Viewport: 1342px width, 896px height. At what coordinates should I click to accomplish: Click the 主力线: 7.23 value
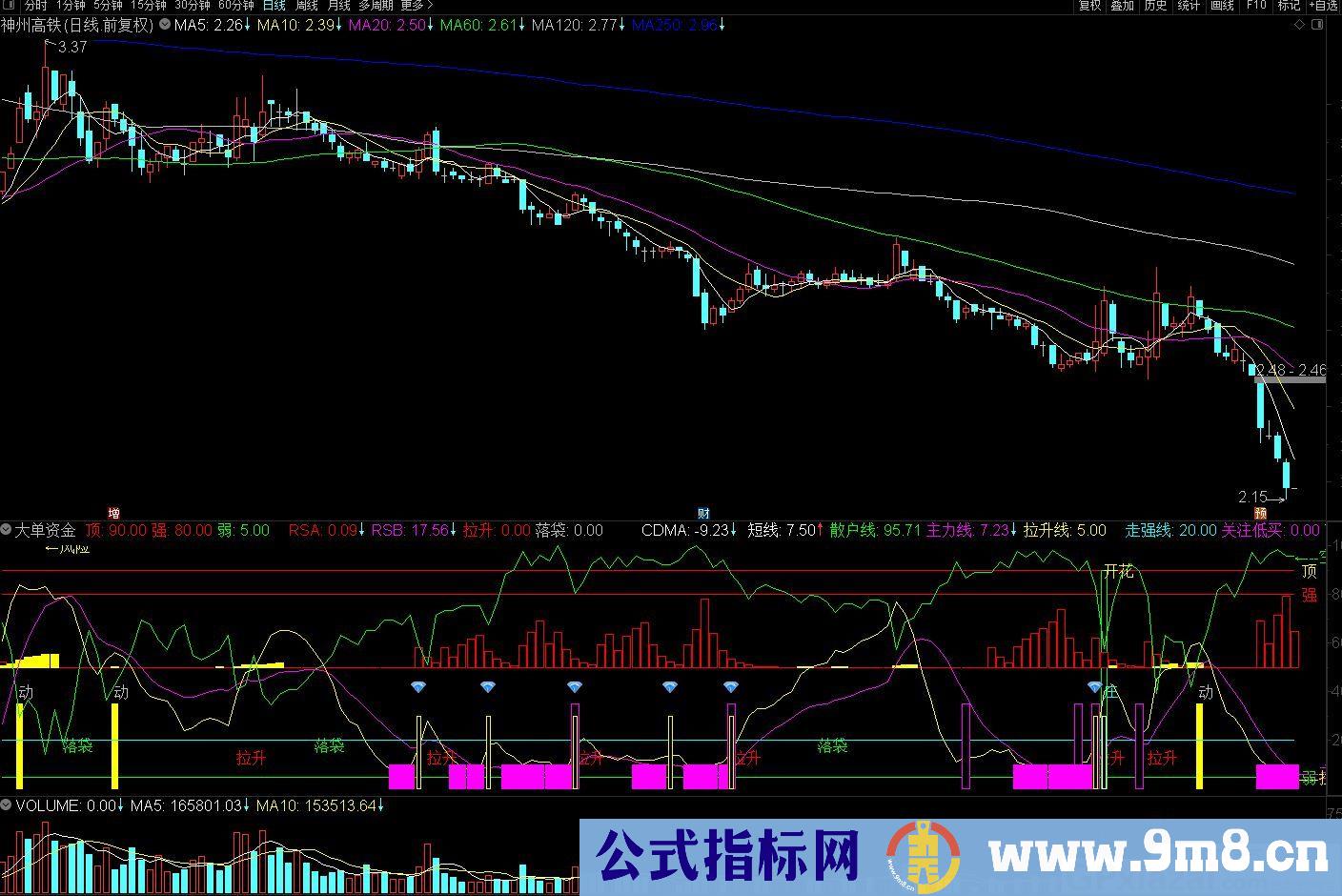pos(971,530)
